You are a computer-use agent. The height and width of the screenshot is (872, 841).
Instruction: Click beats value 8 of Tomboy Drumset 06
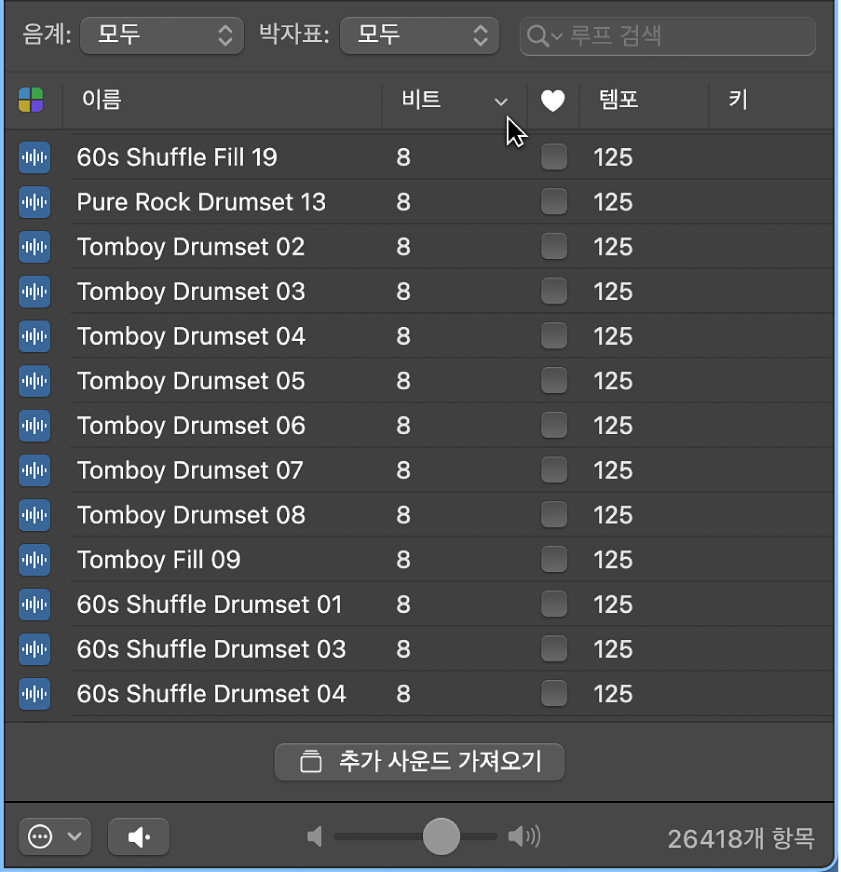click(403, 426)
